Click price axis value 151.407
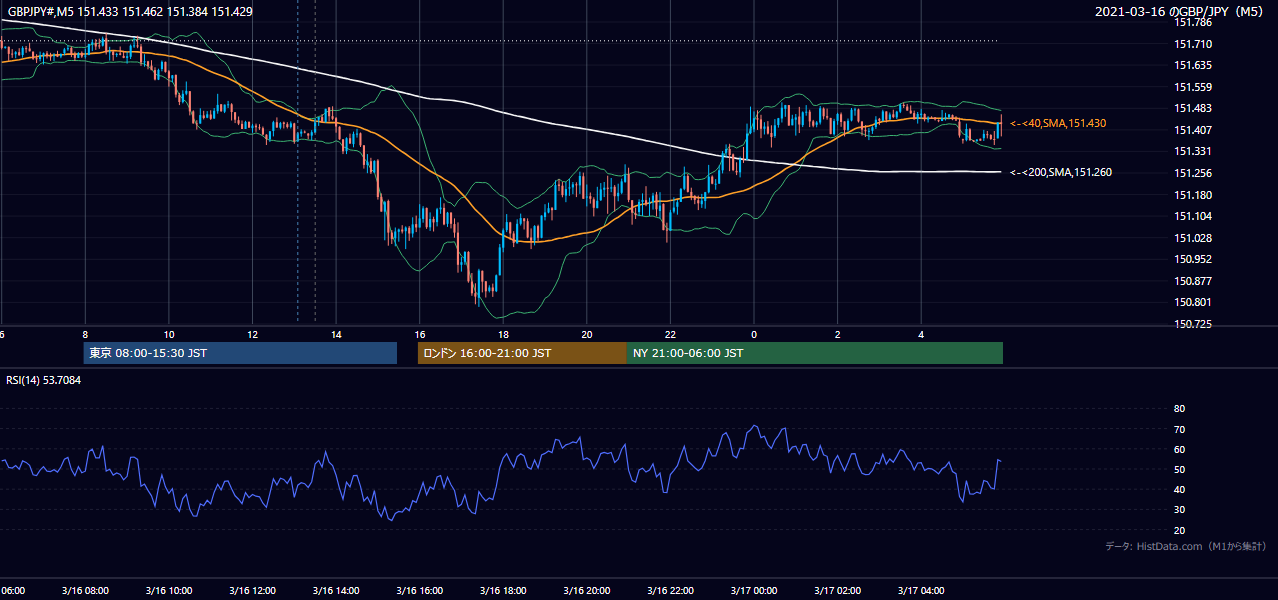Viewport: 1278px width, 600px height. (1193, 130)
